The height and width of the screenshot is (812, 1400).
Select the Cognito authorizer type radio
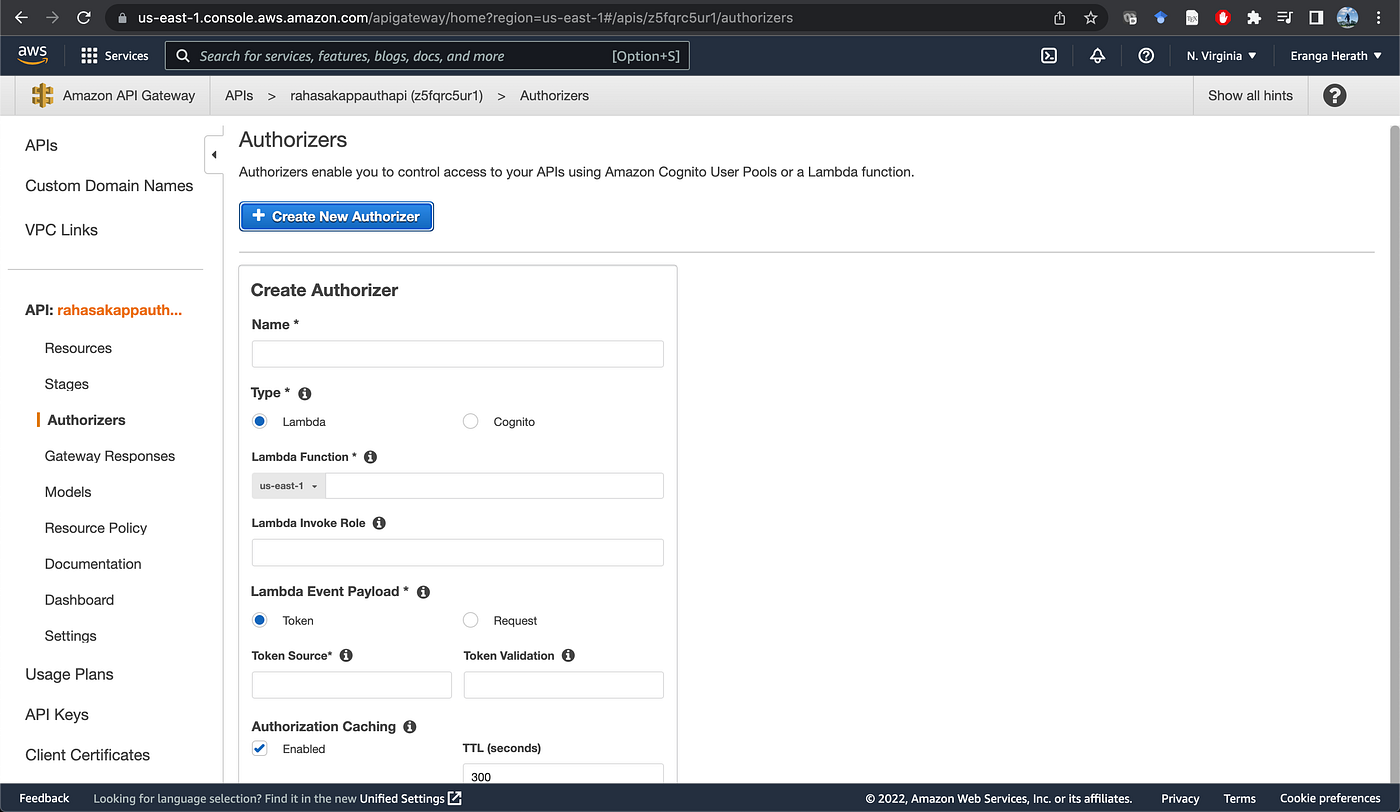point(470,421)
